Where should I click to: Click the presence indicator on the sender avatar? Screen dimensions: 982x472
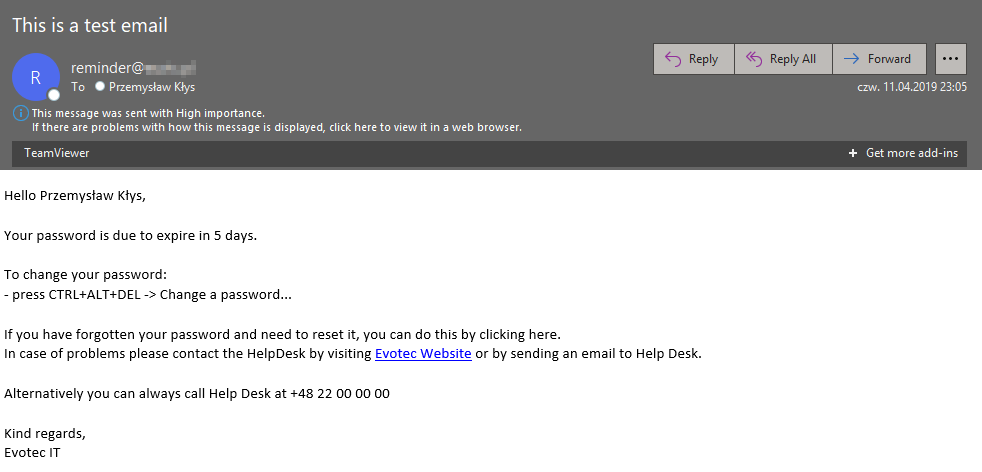pyautogui.click(x=54, y=95)
